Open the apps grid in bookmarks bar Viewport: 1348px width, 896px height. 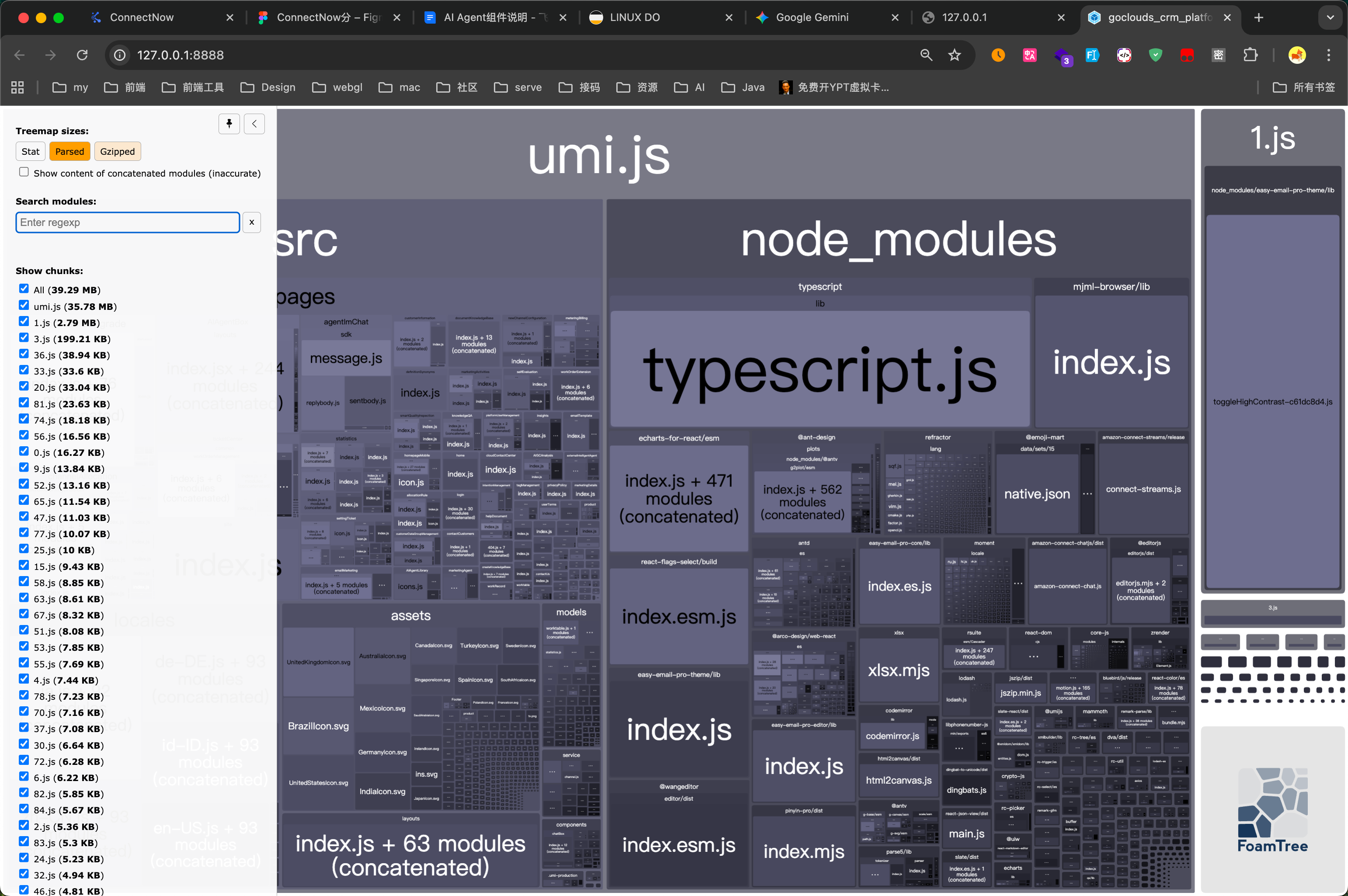pos(18,87)
